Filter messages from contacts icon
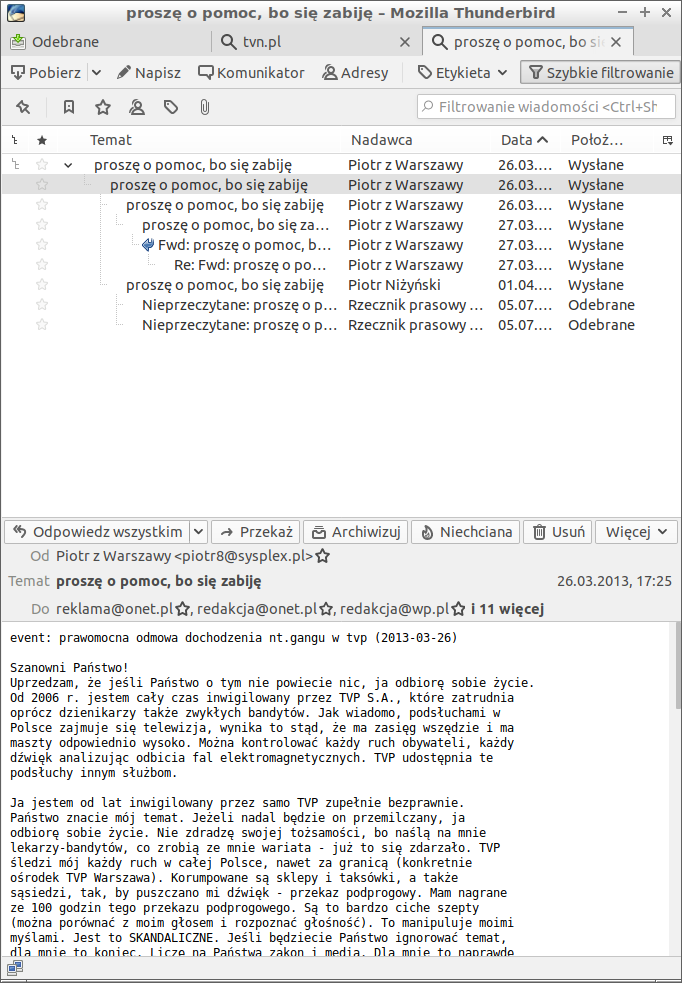This screenshot has height=983, width=682. click(x=137, y=107)
